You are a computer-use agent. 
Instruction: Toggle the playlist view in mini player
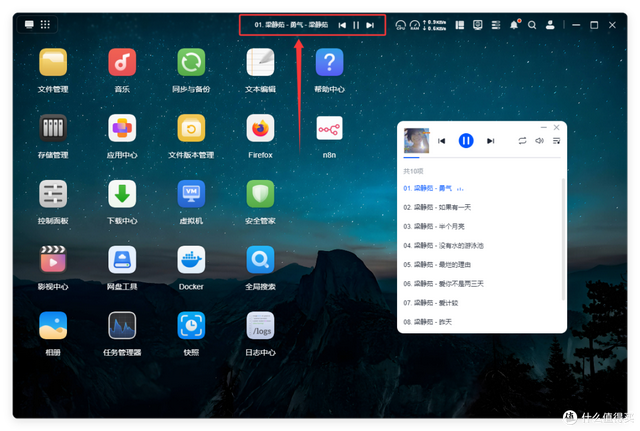(556, 141)
